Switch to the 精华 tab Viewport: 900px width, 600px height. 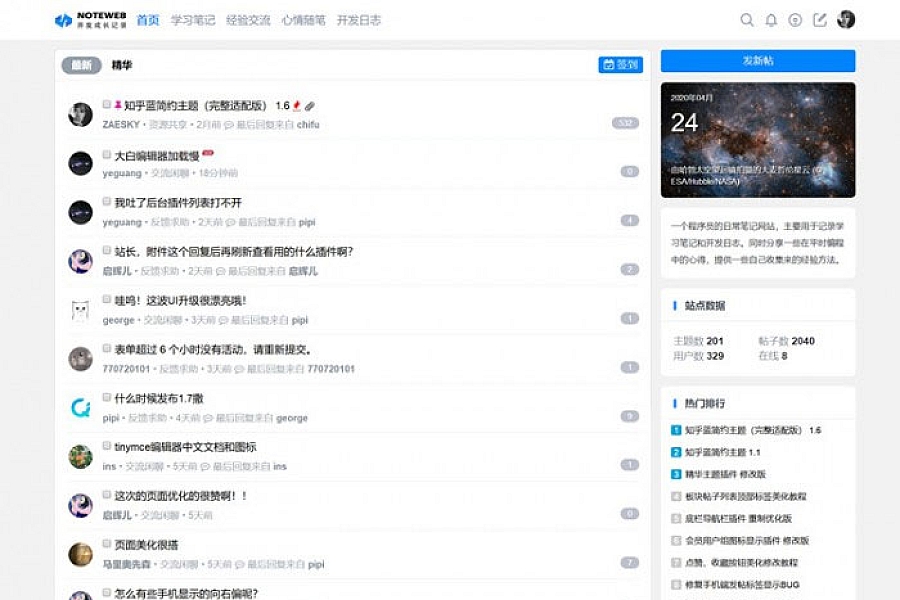click(x=122, y=65)
